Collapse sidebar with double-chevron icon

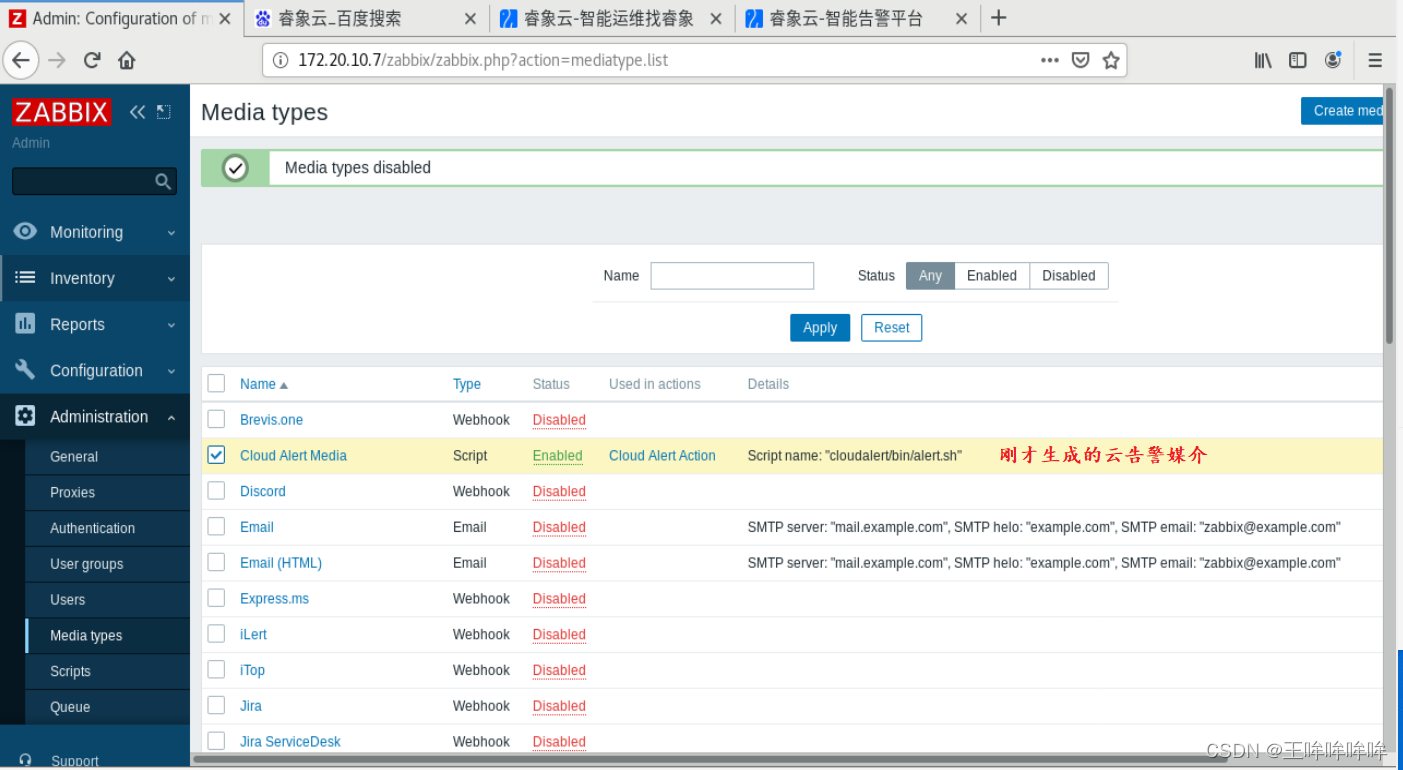click(x=137, y=112)
